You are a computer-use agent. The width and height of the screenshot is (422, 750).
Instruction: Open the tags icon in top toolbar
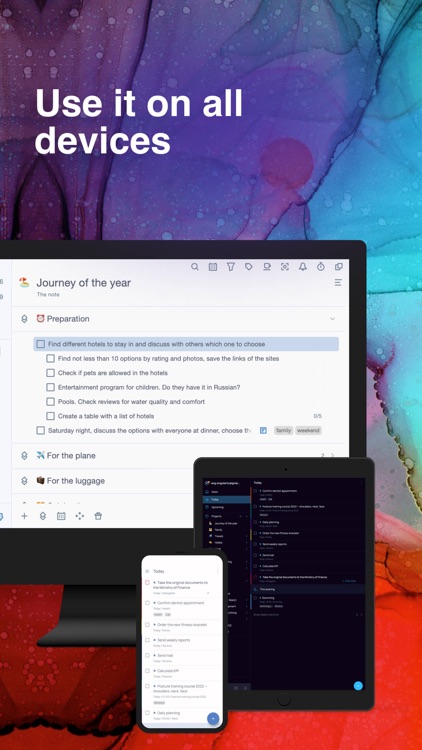(x=249, y=267)
